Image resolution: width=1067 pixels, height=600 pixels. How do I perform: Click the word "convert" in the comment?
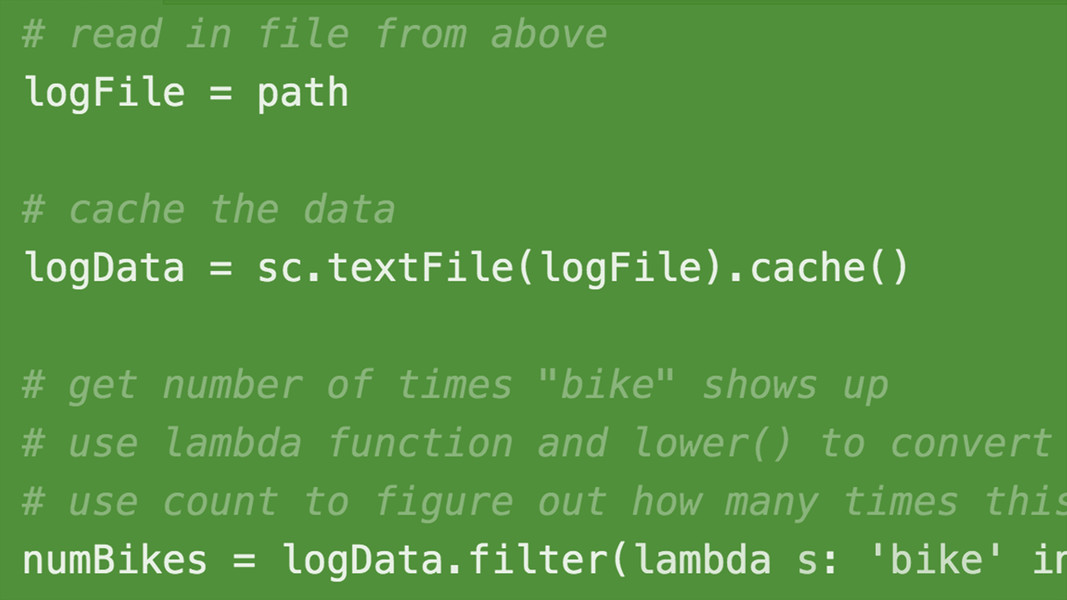coord(970,443)
